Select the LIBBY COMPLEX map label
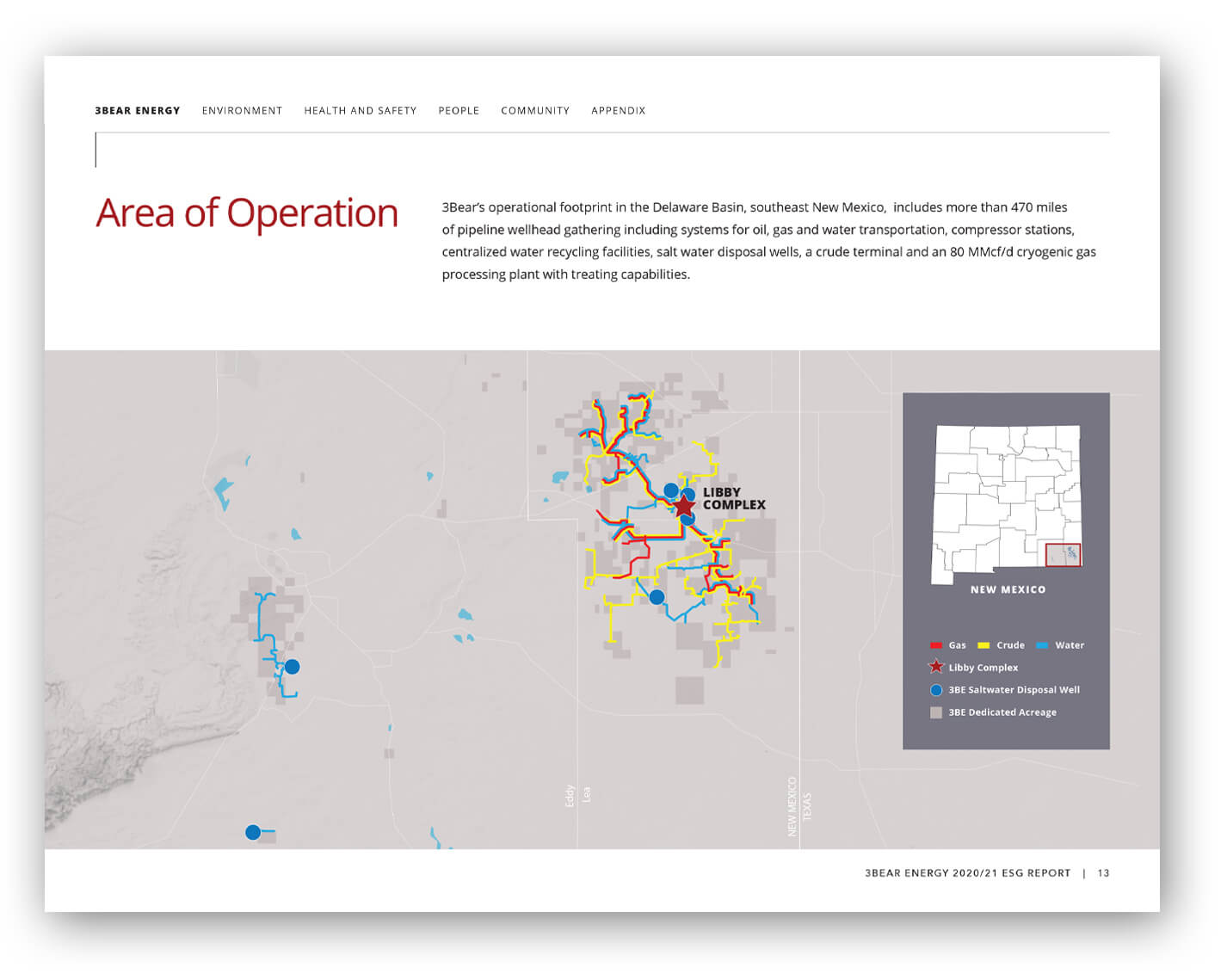Image resolution: width=1227 pixels, height=980 pixels. pos(734,498)
